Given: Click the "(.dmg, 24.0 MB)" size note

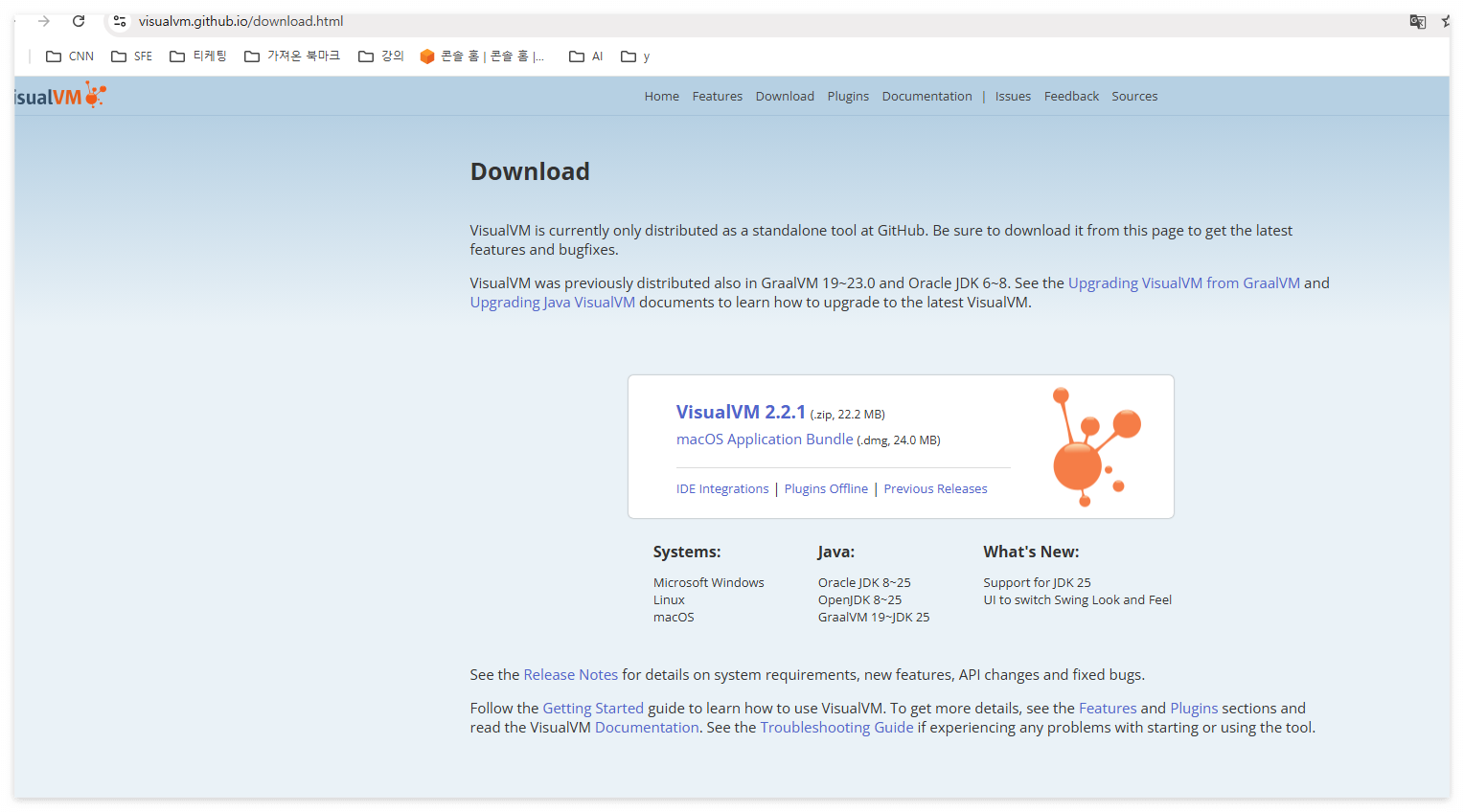Looking at the screenshot, I should (x=899, y=440).
